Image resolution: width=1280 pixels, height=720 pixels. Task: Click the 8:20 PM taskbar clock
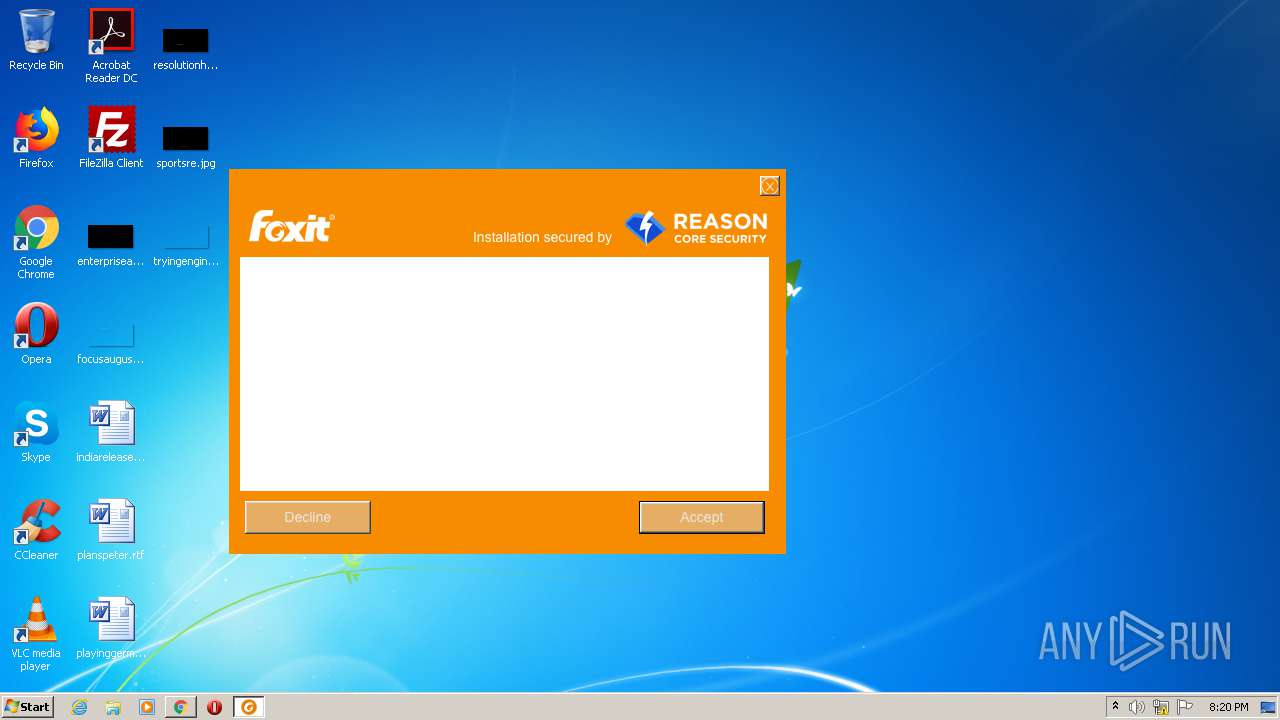coord(1228,707)
